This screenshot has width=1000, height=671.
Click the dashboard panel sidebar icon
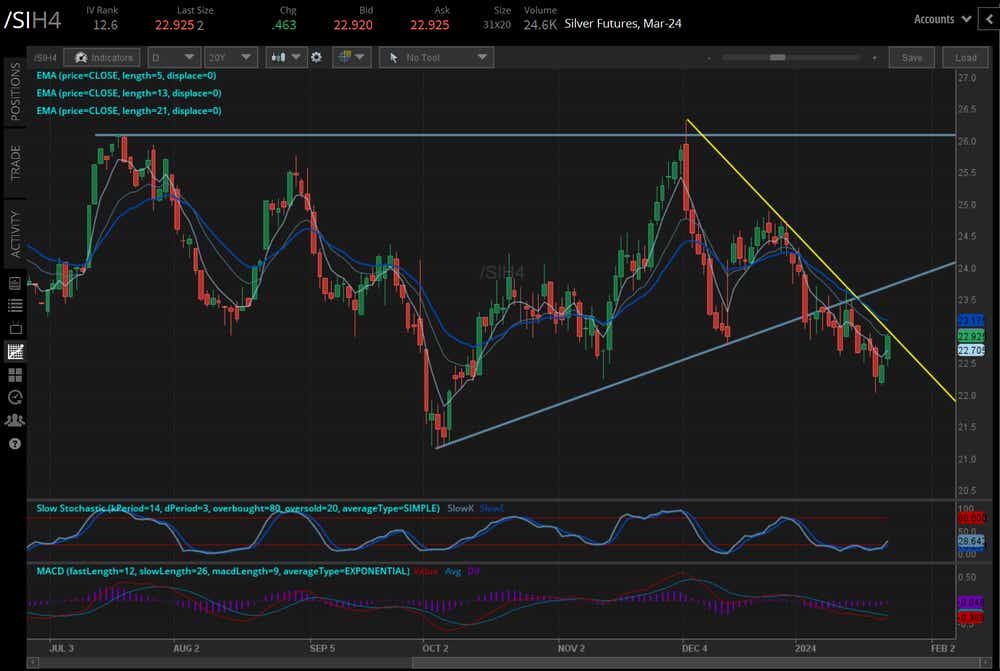tap(15, 283)
